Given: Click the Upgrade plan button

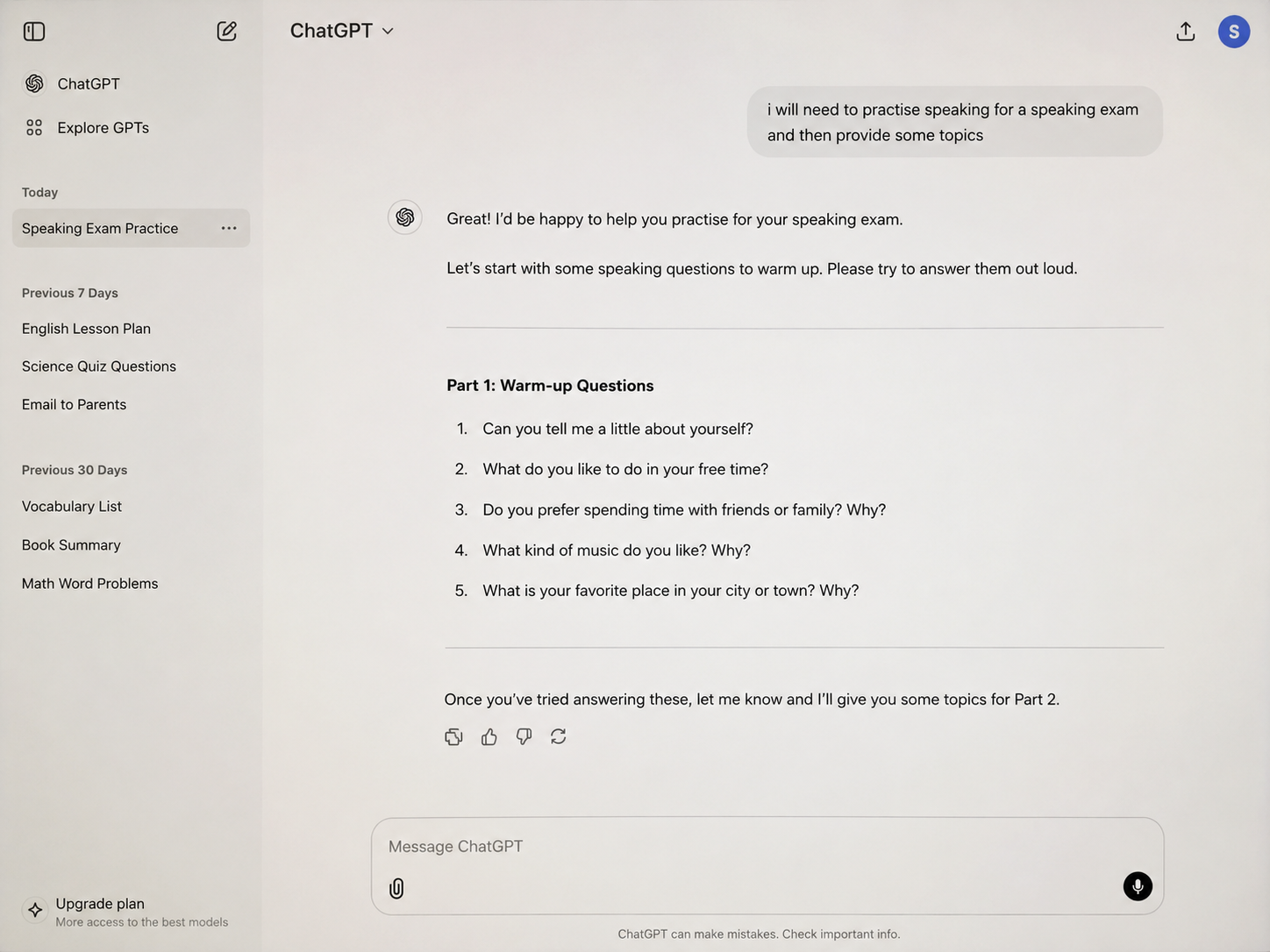Looking at the screenshot, I should coord(127,912).
